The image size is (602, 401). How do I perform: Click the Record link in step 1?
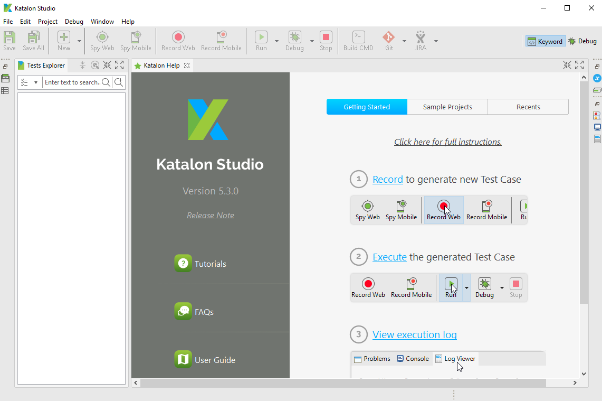click(x=388, y=179)
